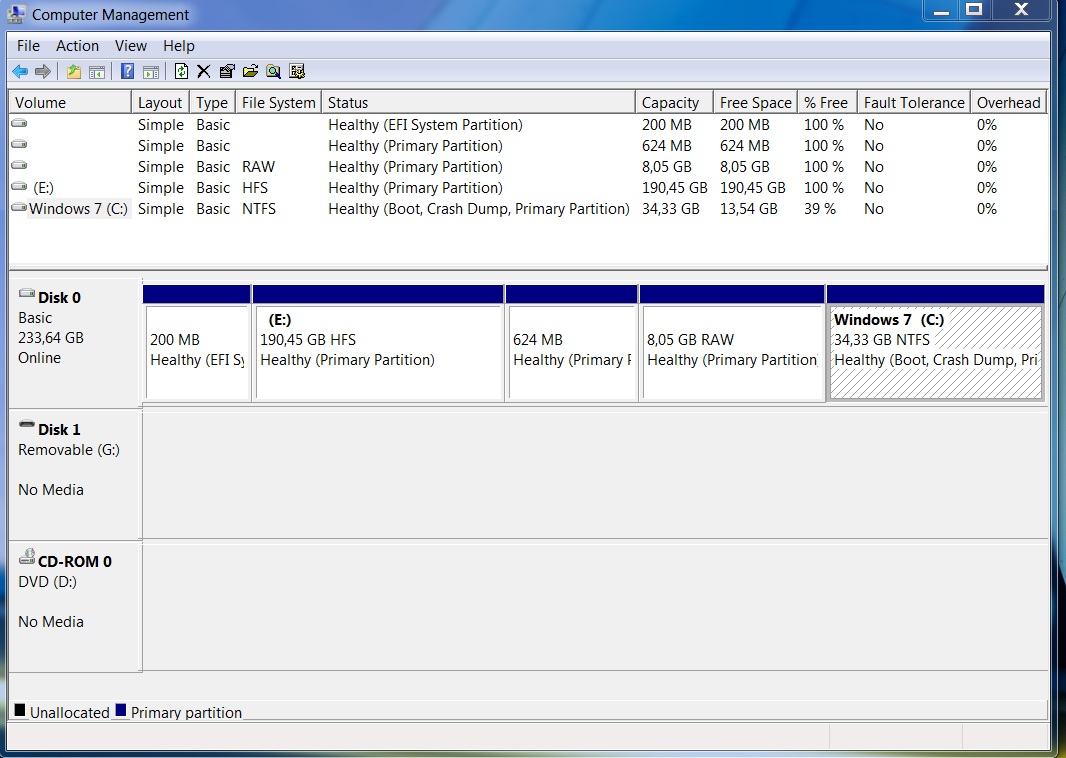Image resolution: width=1066 pixels, height=758 pixels.
Task: Sort by the Status column header
Action: (x=479, y=103)
